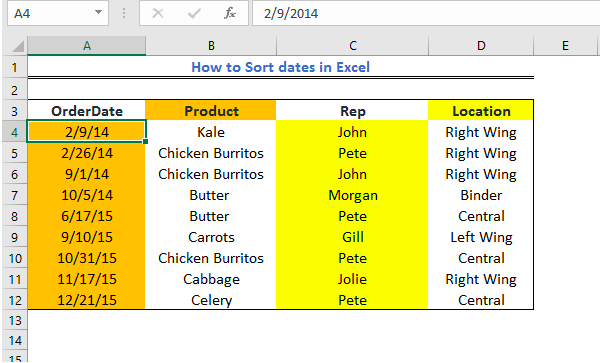Select row 7 header
The height and width of the screenshot is (363, 601).
(15, 195)
